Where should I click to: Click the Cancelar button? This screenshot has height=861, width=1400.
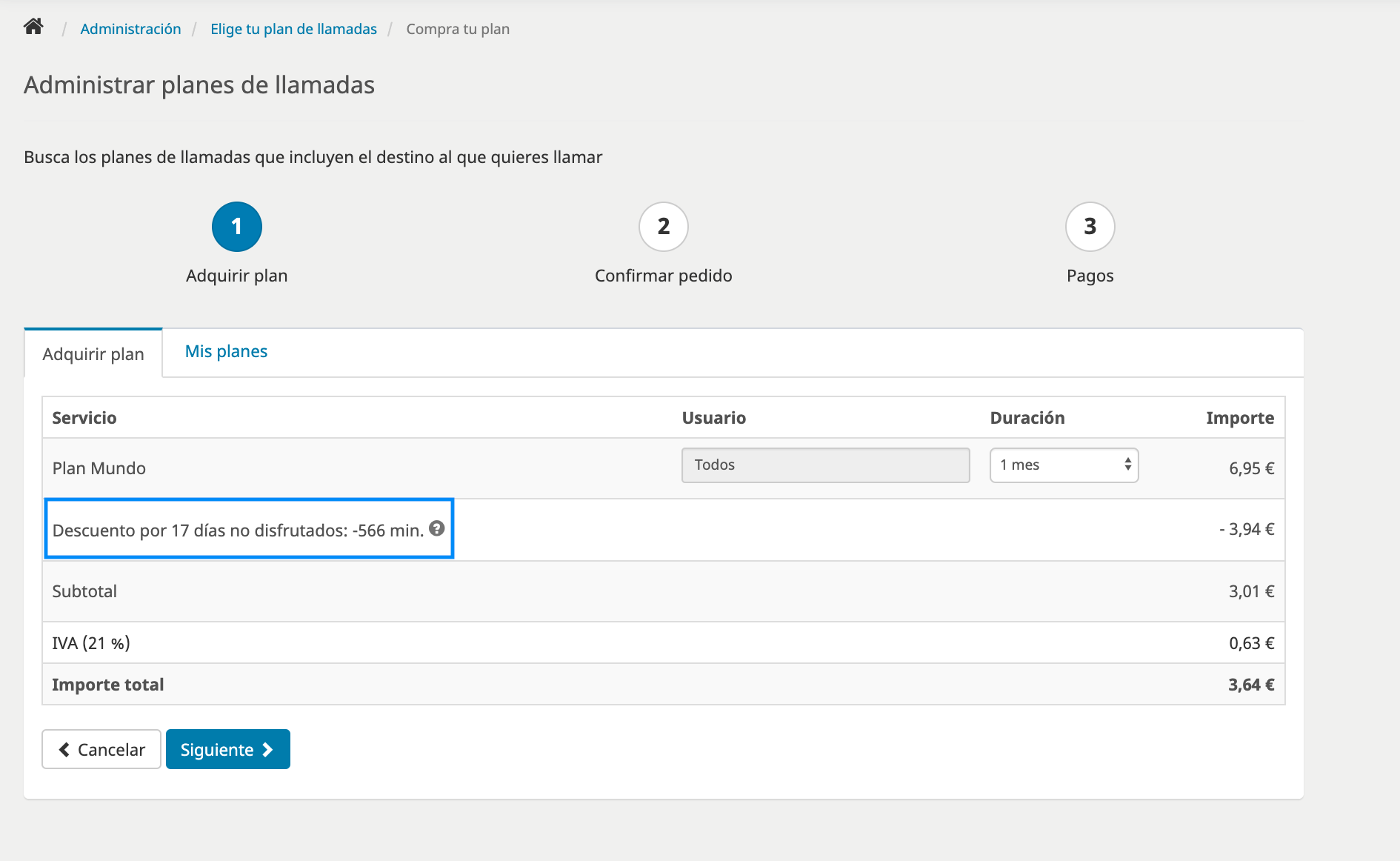click(x=101, y=749)
